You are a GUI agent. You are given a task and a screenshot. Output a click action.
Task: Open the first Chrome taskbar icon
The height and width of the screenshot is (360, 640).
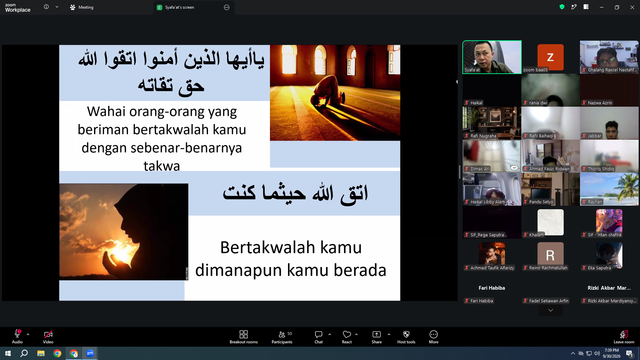click(x=57, y=353)
